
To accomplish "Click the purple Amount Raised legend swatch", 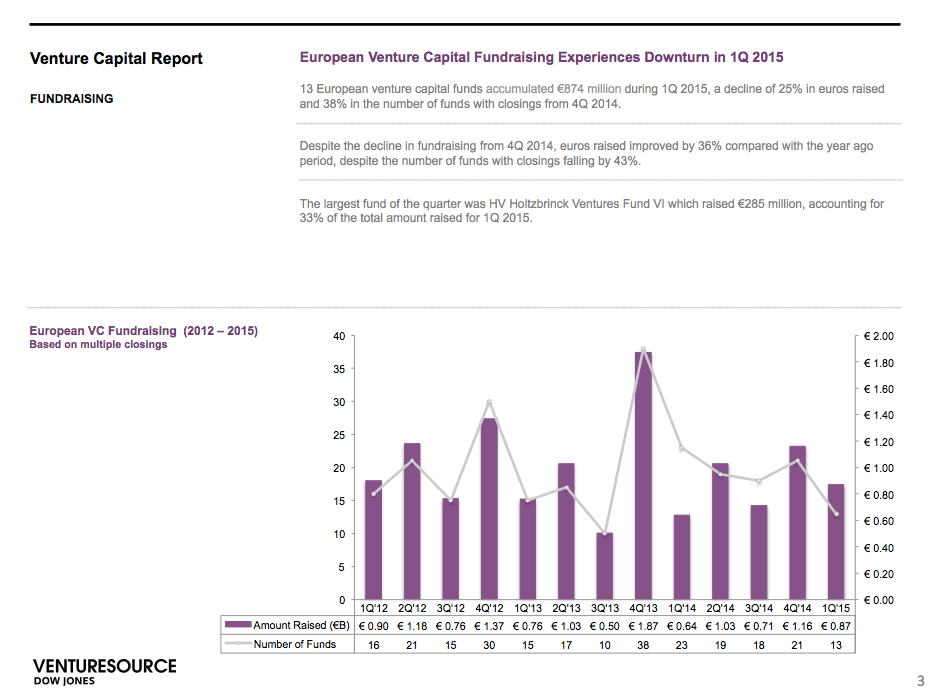I will 238,625.
